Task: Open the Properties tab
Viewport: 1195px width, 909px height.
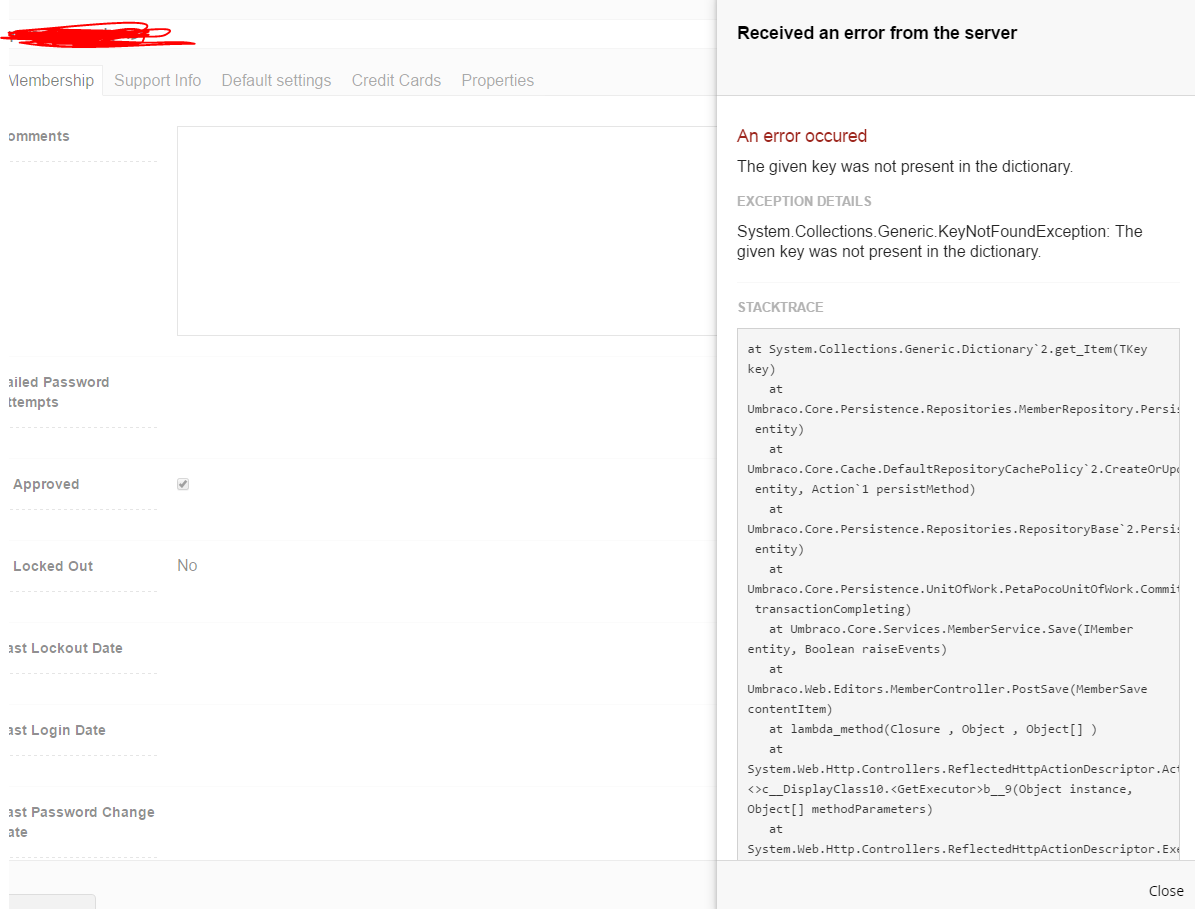Action: point(497,81)
